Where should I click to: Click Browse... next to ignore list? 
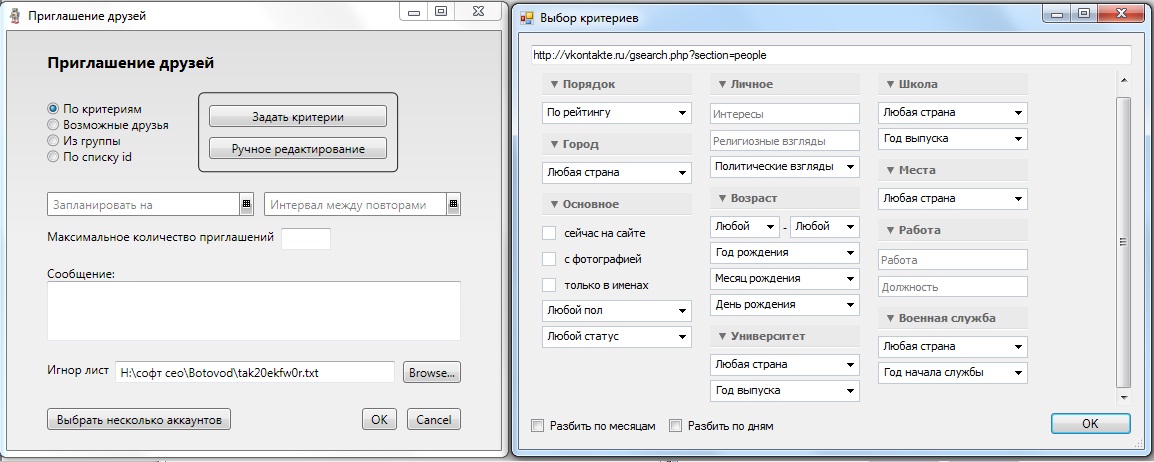coord(431,373)
